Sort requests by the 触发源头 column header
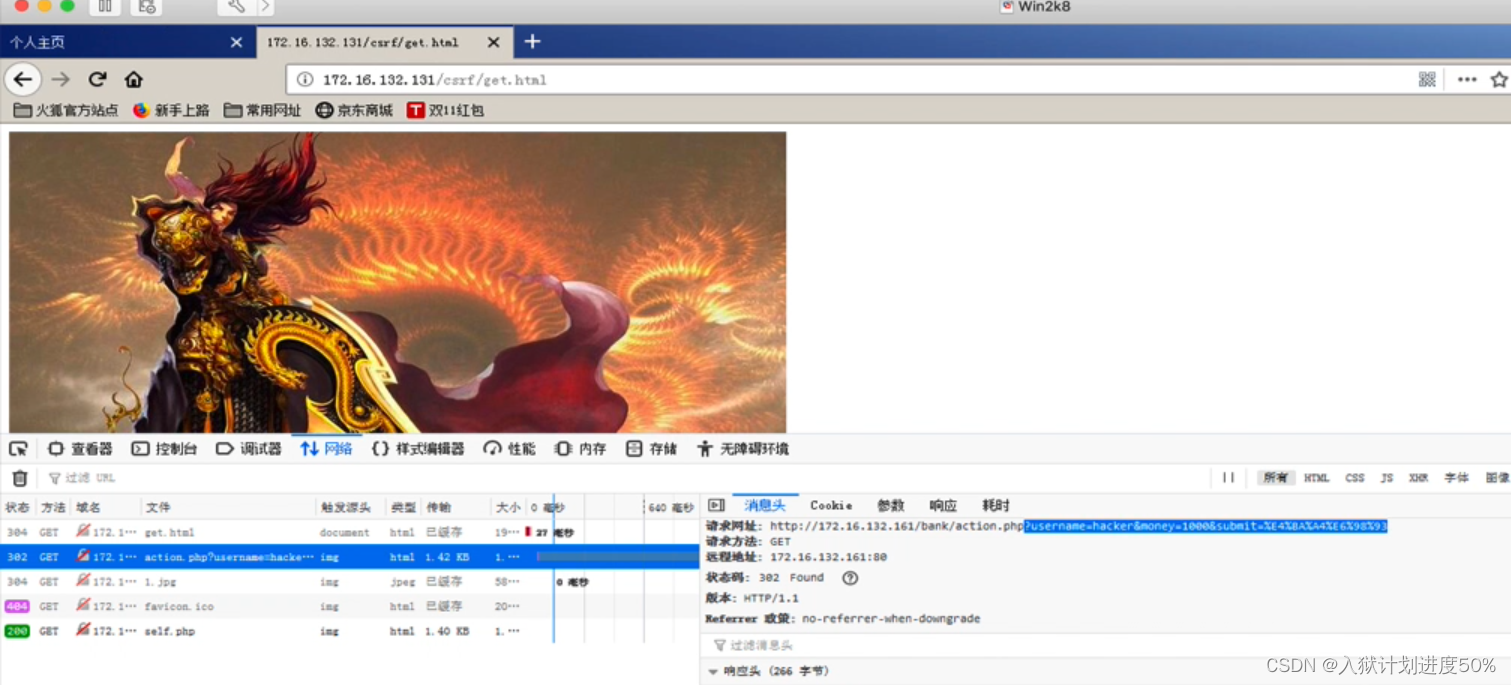 351,507
